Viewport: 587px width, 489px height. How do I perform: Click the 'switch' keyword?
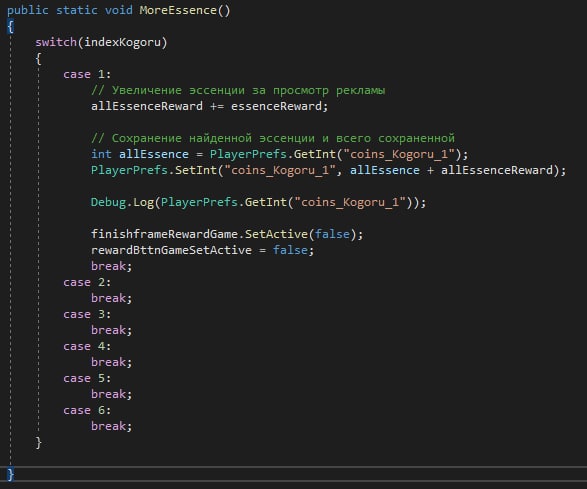(x=56, y=42)
